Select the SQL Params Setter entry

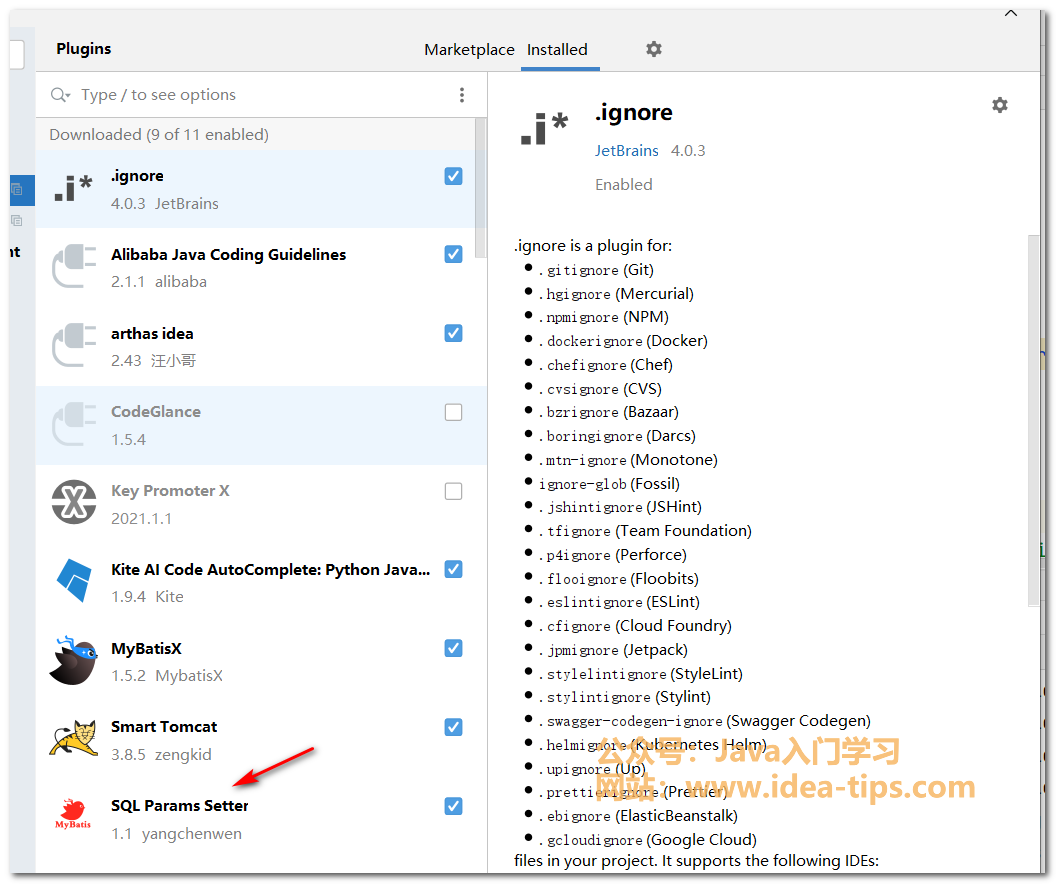click(x=261, y=819)
